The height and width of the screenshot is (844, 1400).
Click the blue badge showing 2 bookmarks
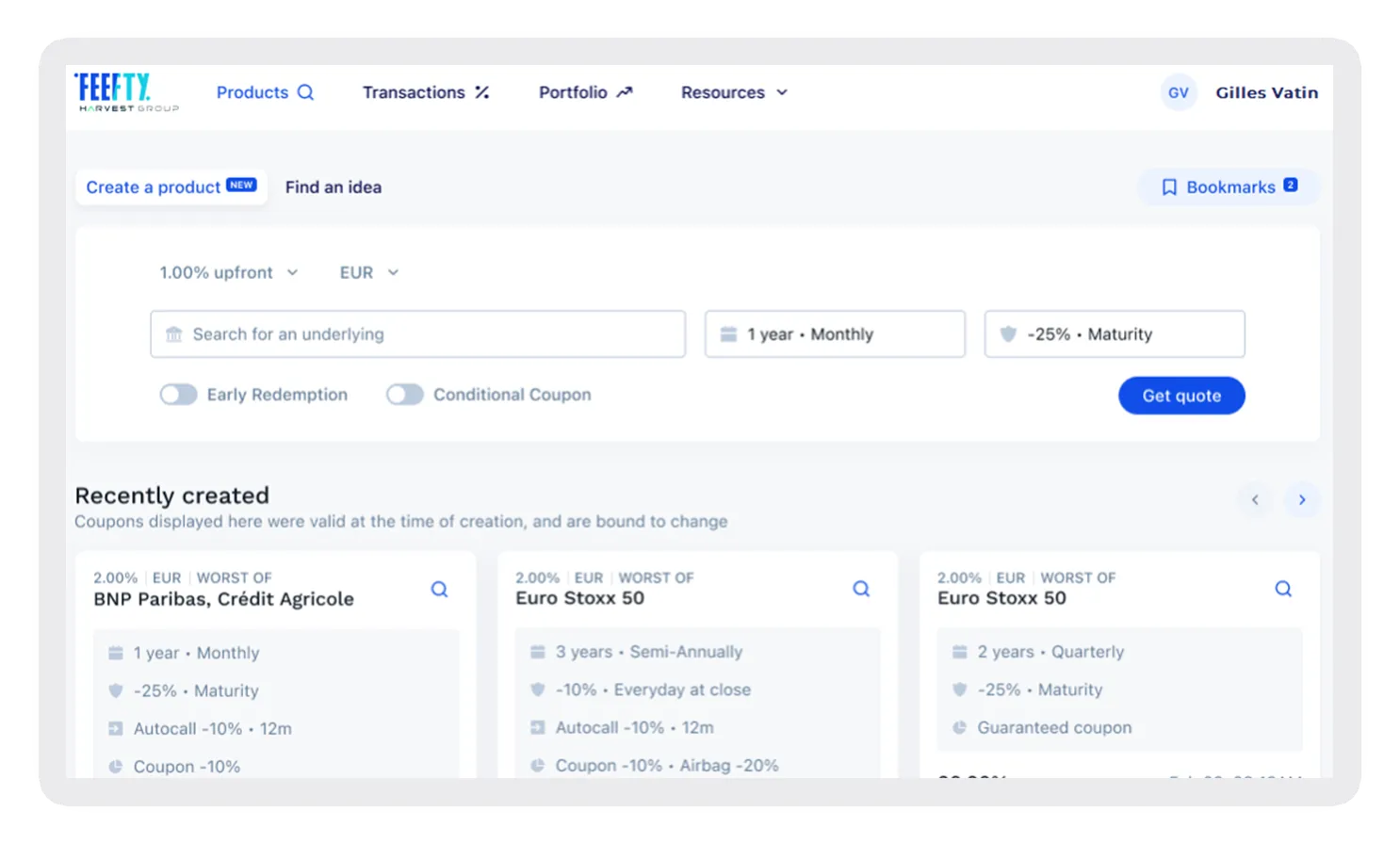click(x=1291, y=185)
